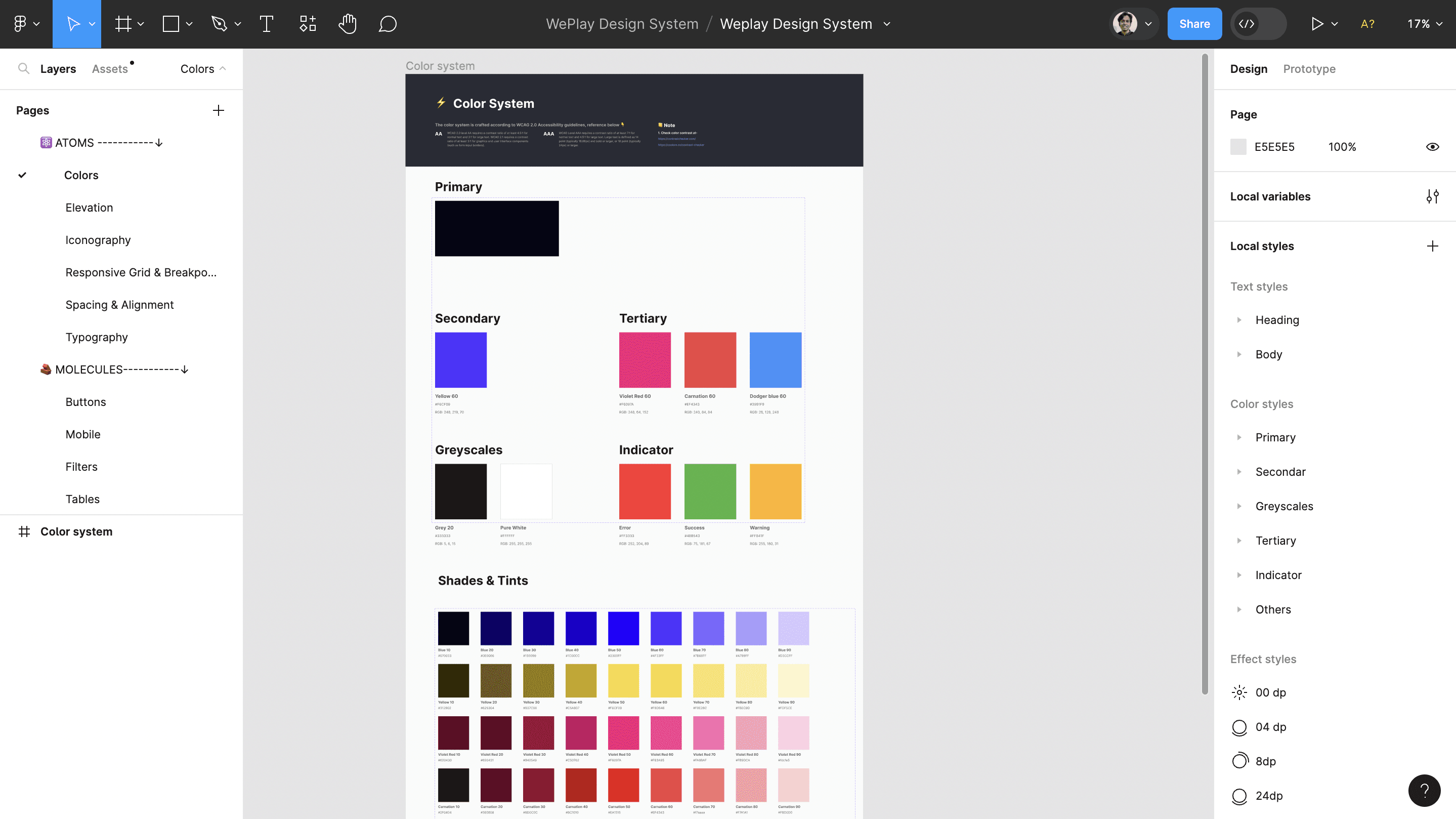Open the 17% zoom dropdown

coord(1424,24)
